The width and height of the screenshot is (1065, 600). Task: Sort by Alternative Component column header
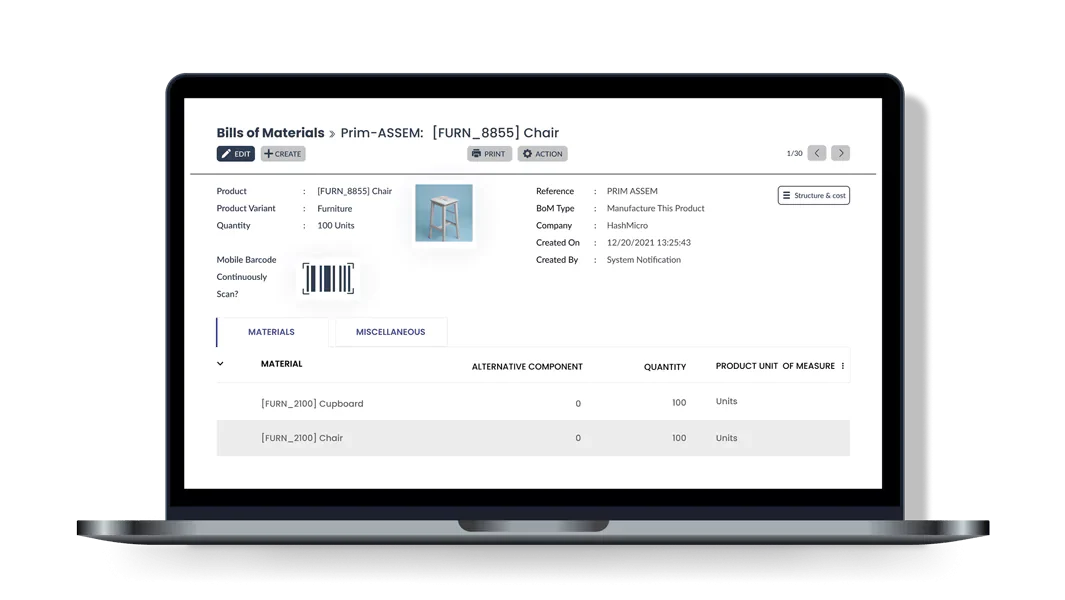point(527,366)
